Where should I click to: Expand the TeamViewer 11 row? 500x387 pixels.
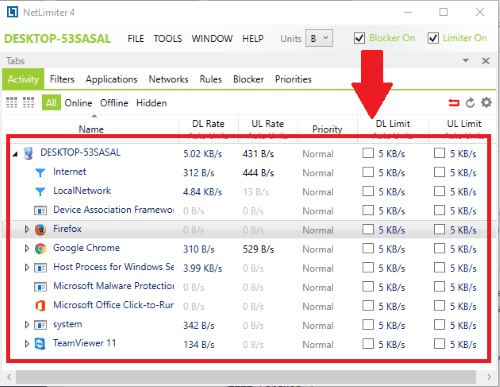pyautogui.click(x=27, y=343)
